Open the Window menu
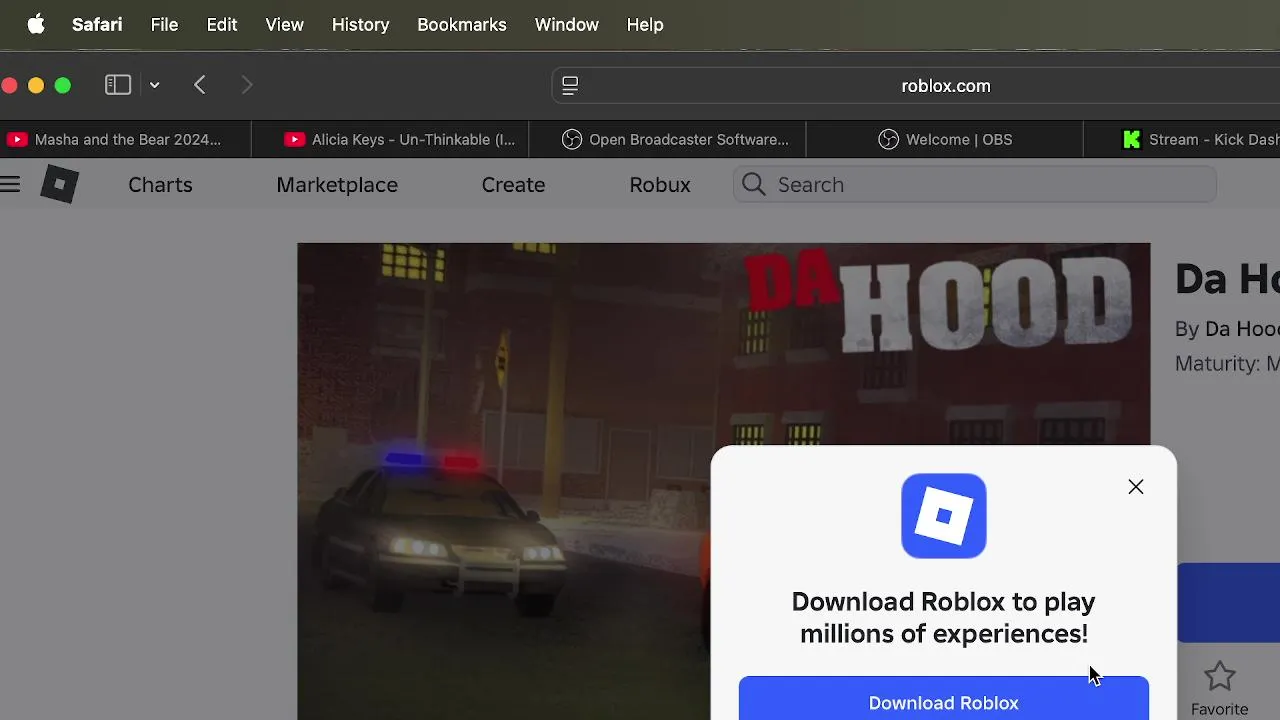 [x=566, y=24]
